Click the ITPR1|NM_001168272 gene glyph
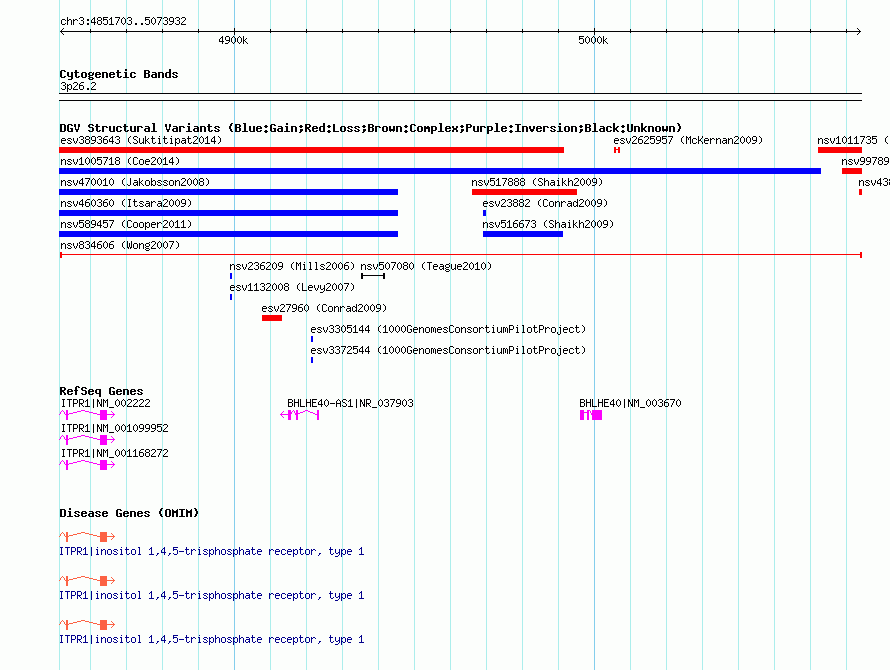The image size is (890, 670). [87, 465]
